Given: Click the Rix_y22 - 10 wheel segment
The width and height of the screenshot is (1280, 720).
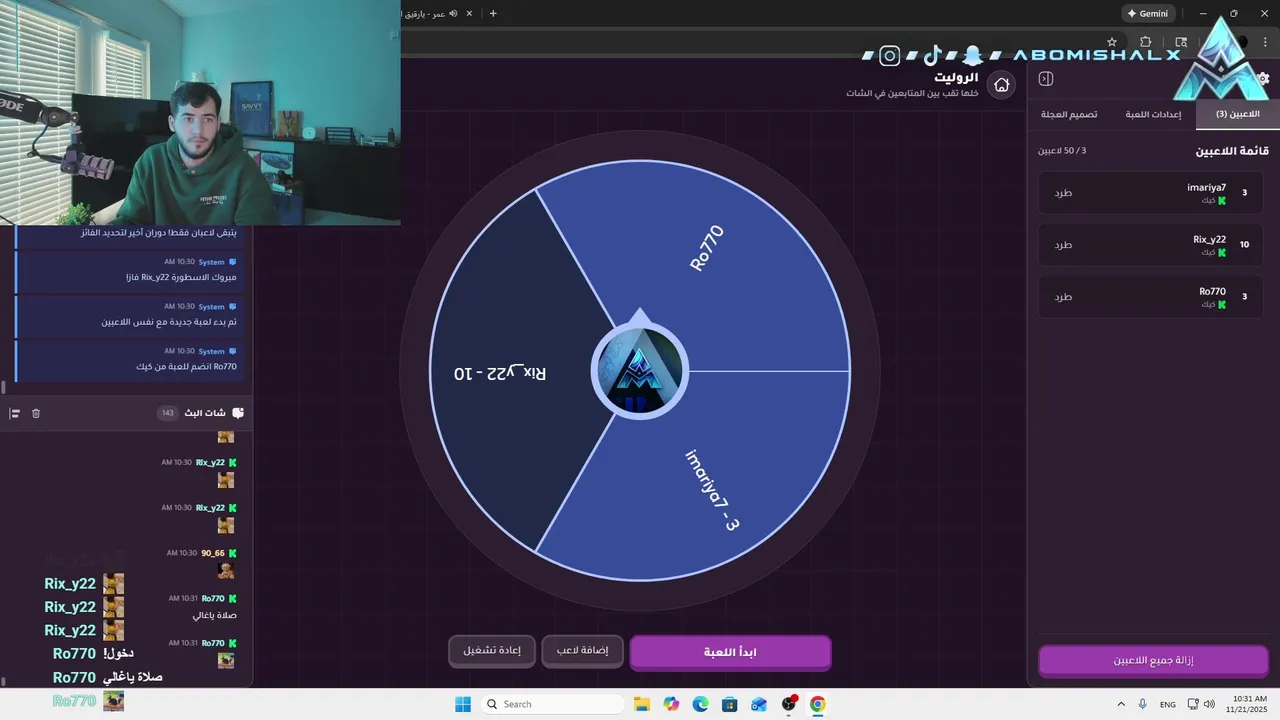Looking at the screenshot, I should (x=500, y=372).
